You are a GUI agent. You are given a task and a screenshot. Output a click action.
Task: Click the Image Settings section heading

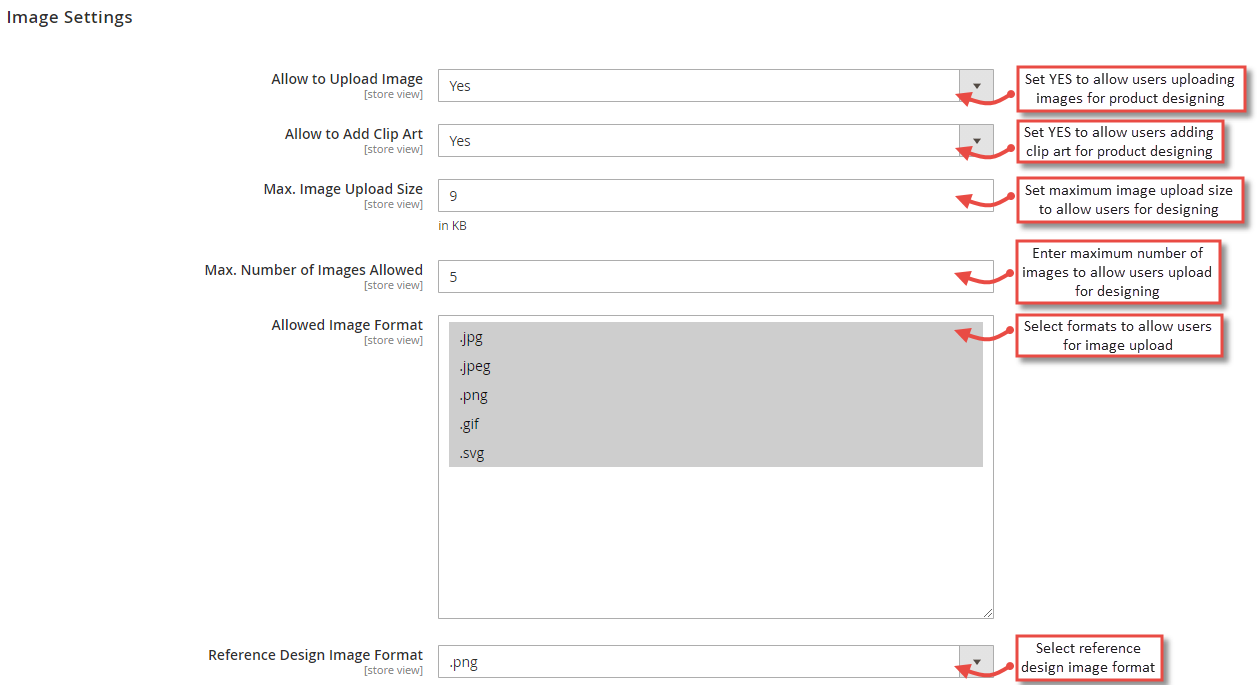[x=69, y=17]
